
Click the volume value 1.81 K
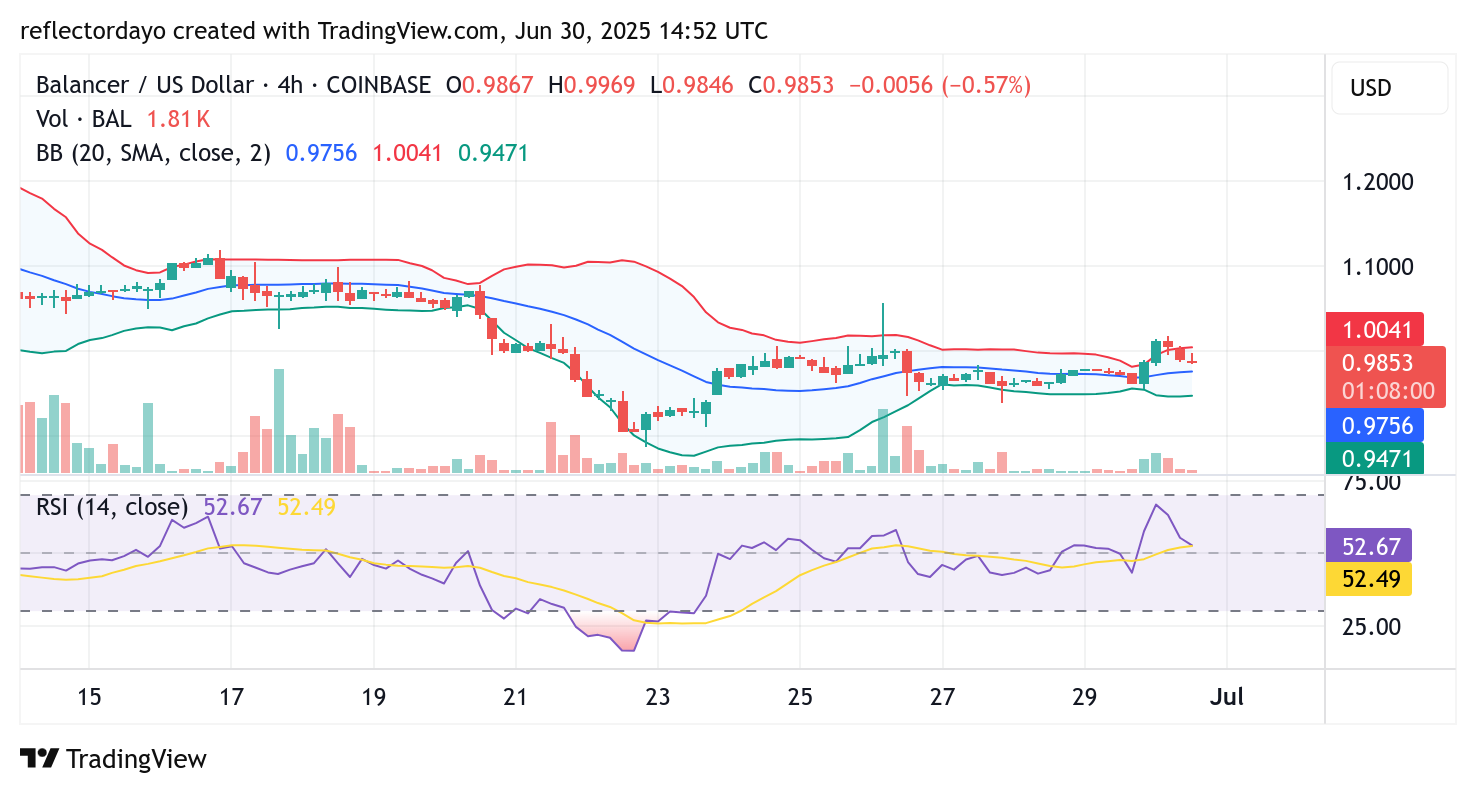pos(178,119)
